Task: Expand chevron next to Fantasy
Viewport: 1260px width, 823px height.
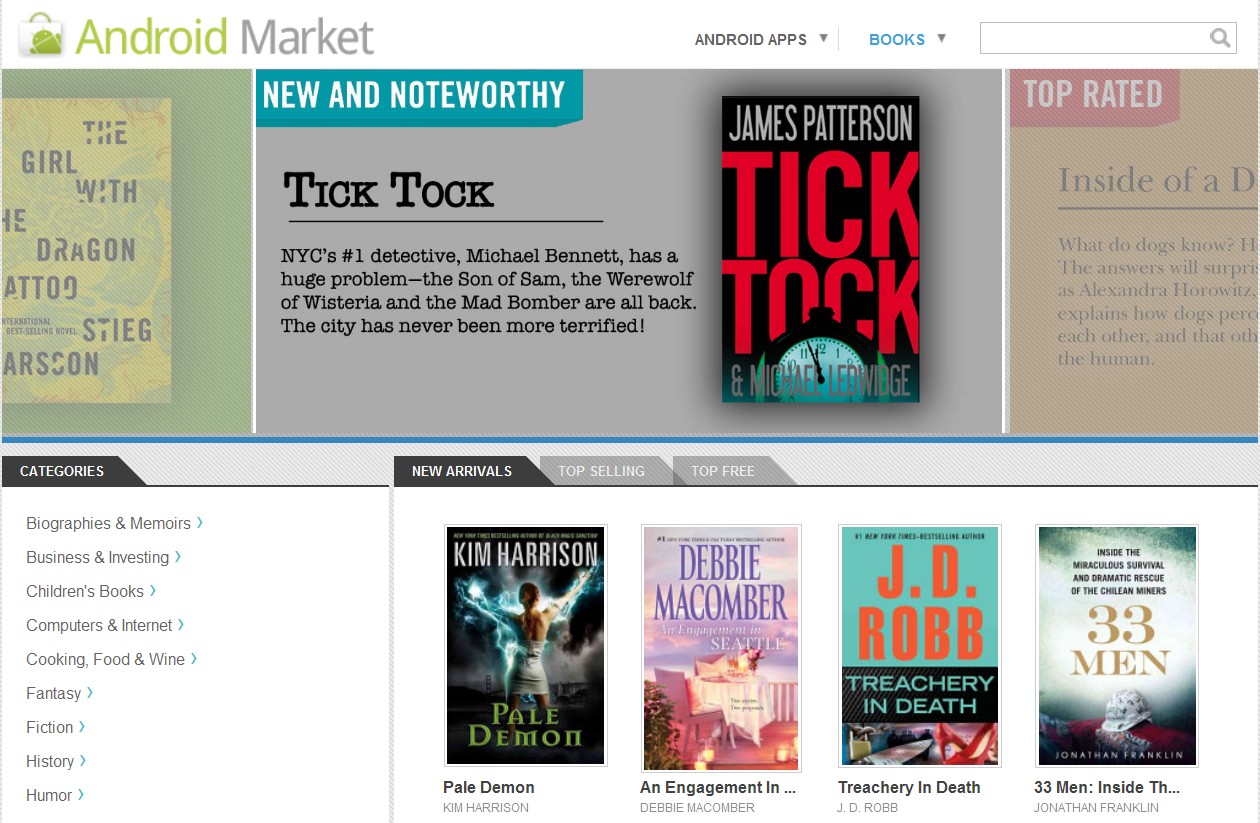Action: [x=90, y=692]
